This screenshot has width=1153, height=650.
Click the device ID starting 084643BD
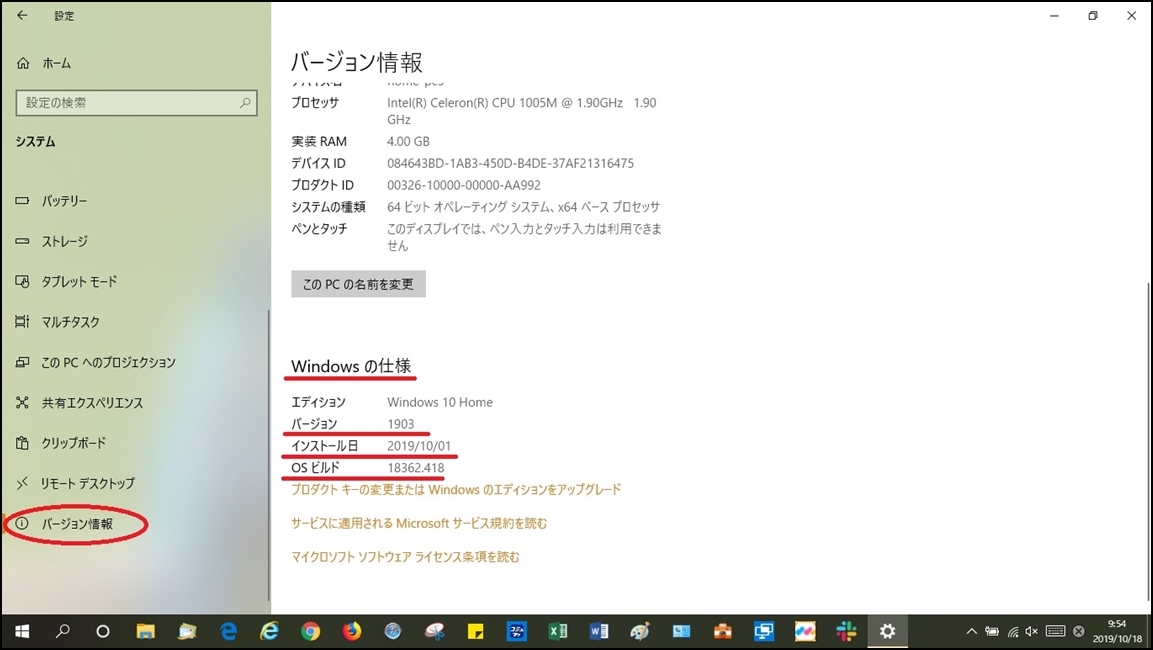point(510,163)
